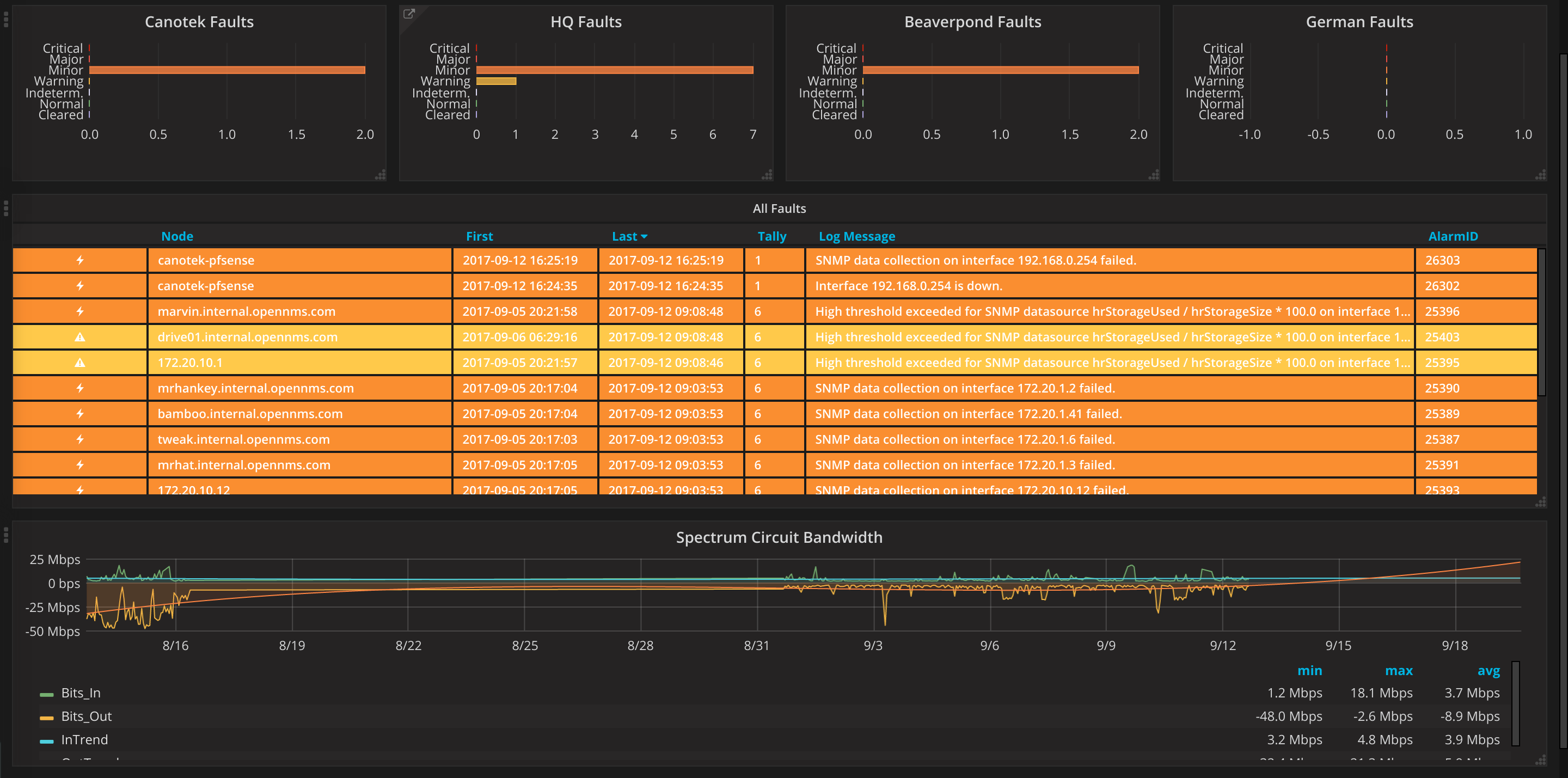Click the lightning bolt icon for marvin.internal.opennms.com
The width and height of the screenshot is (1568, 778).
click(x=79, y=311)
